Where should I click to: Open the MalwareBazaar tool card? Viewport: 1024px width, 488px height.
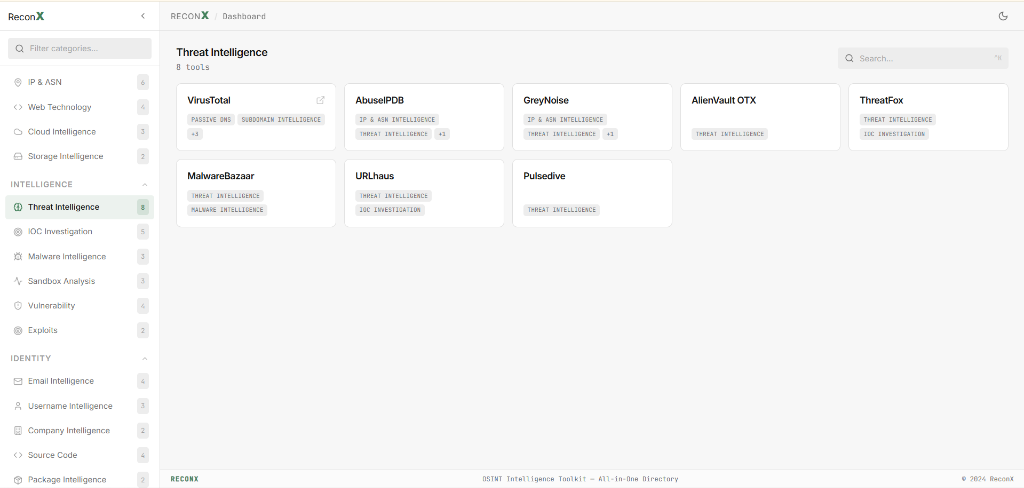[256, 193]
